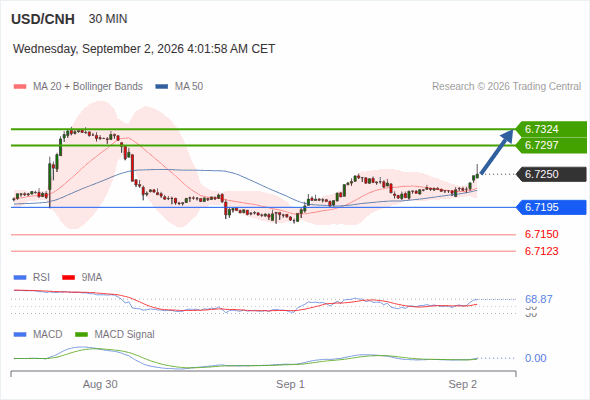Screen dimensions: 590x400
Task: Click the RSI value 68.87 label
Action: (x=539, y=300)
